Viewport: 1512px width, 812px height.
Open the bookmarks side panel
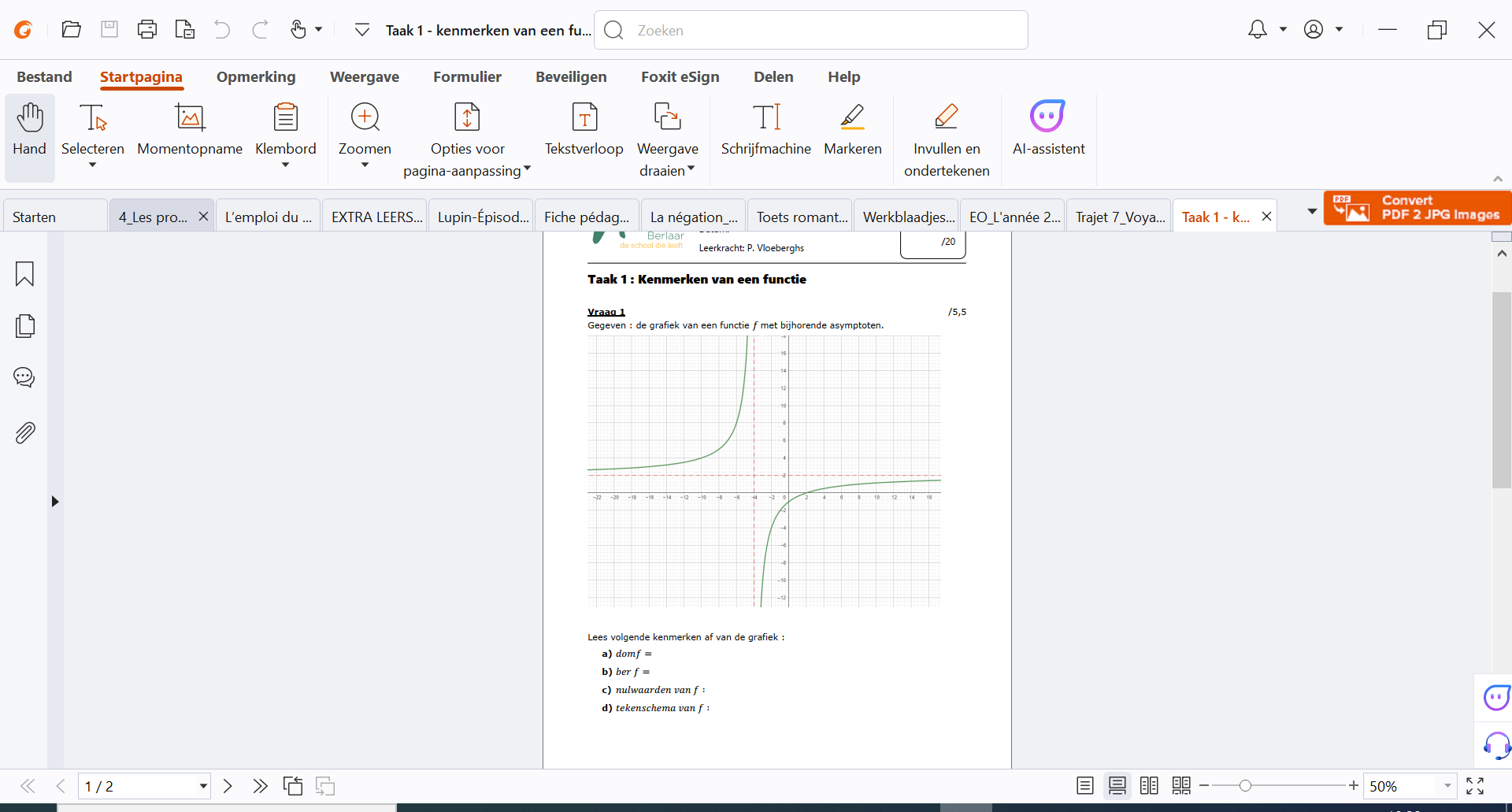click(x=24, y=274)
